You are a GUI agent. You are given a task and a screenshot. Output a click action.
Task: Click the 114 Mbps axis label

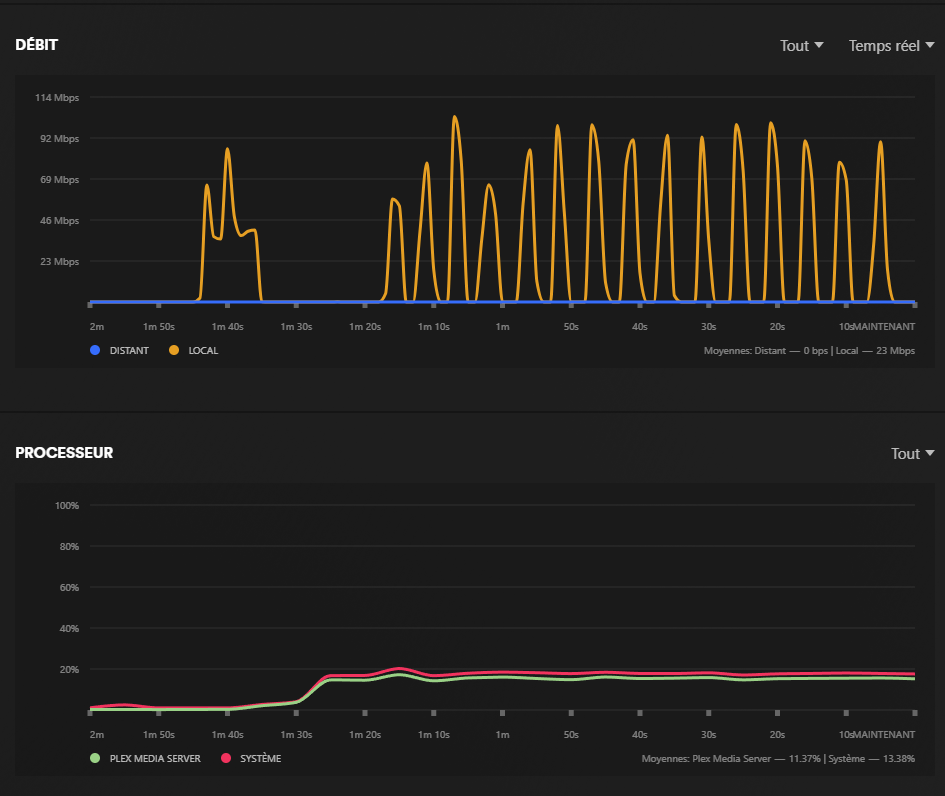(x=57, y=98)
